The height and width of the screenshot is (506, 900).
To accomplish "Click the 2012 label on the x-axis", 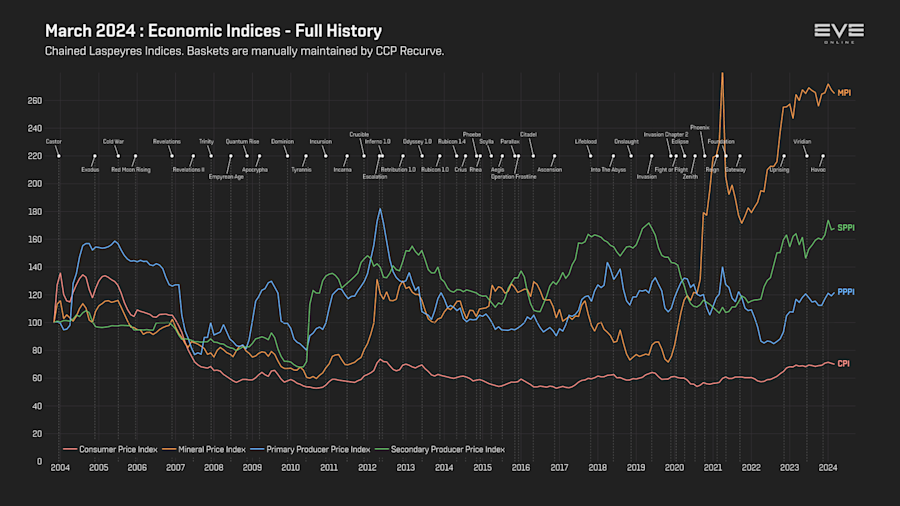I will pos(367,468).
